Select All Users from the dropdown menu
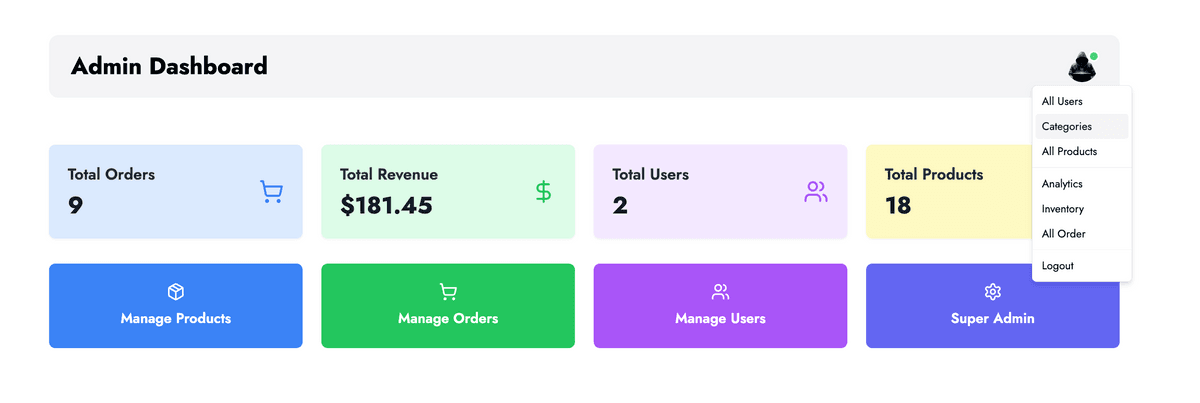Viewport: 1200px width, 403px height. [1062, 101]
